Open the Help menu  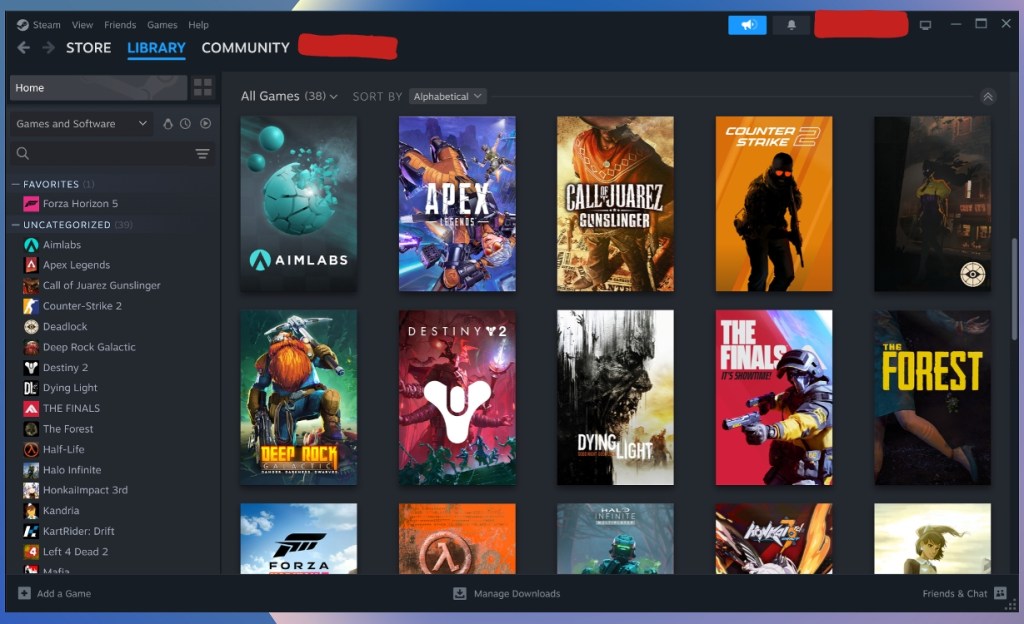pos(199,25)
